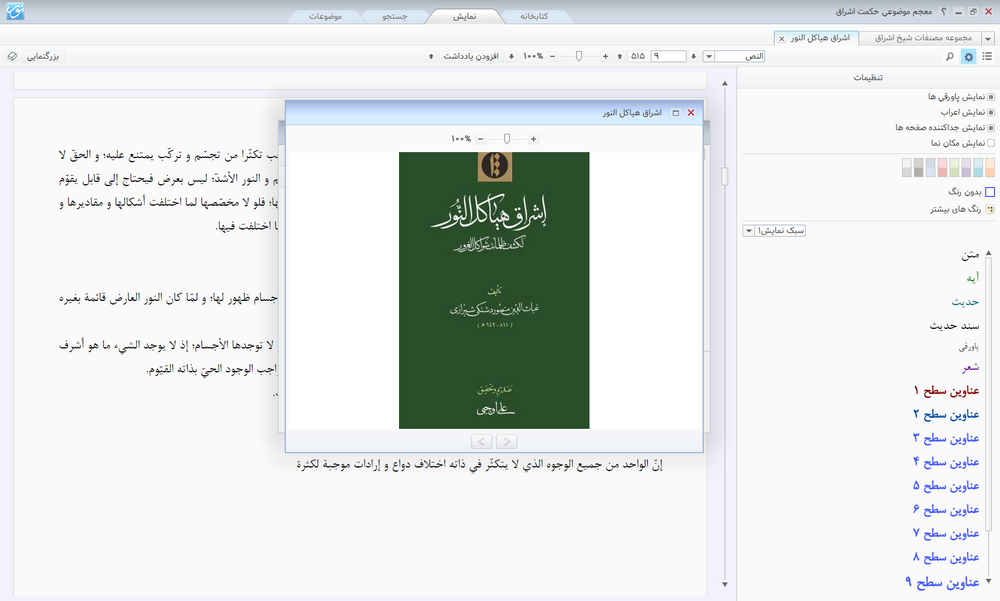Viewport: 1000px width, 601px height.
Task: Click افزودن یادداشت add note button
Action: point(471,57)
